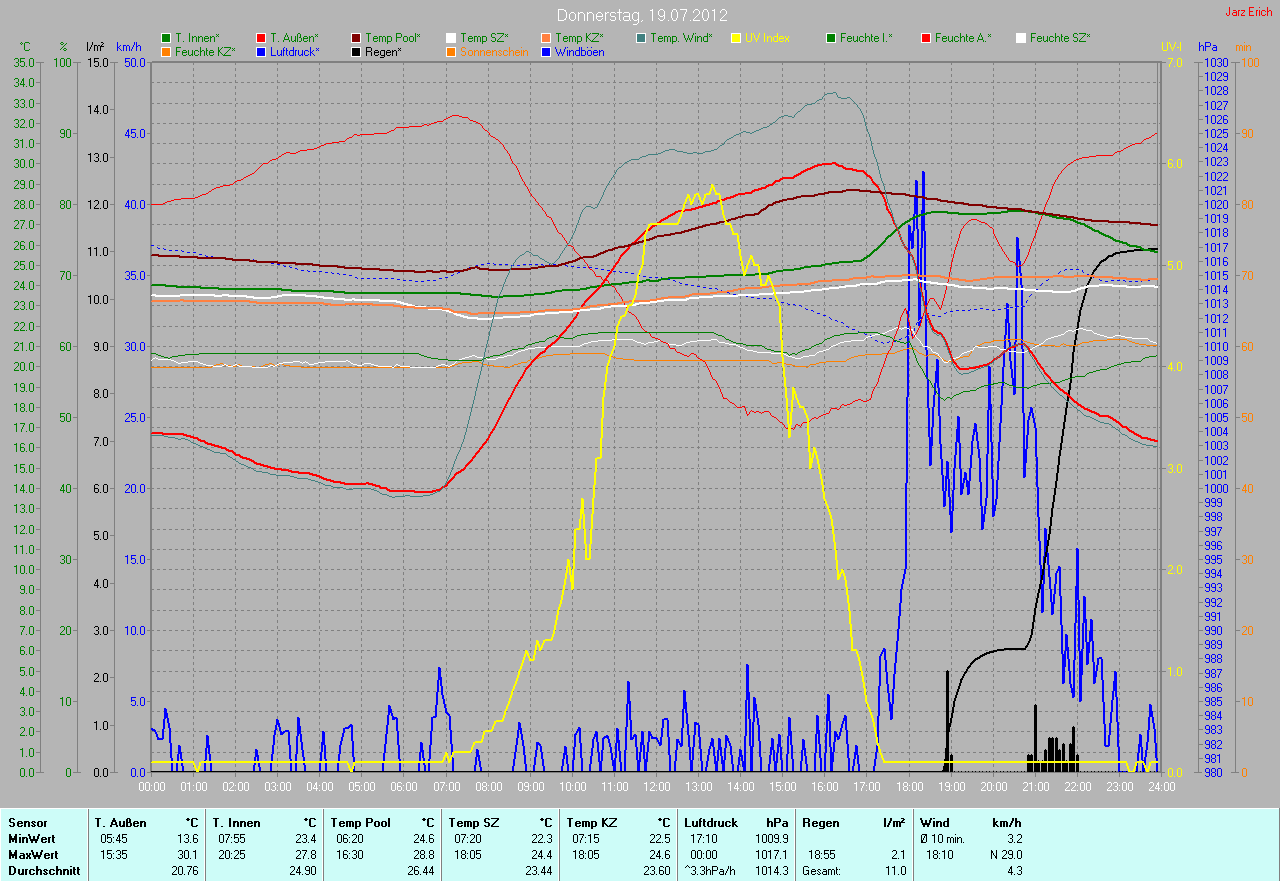Click the white Temp SZ legend marker
This screenshot has height=881, width=1280.
point(451,38)
